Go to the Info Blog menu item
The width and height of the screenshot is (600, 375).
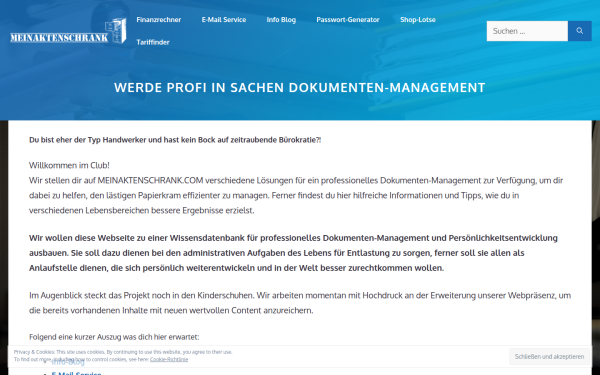tap(281, 20)
